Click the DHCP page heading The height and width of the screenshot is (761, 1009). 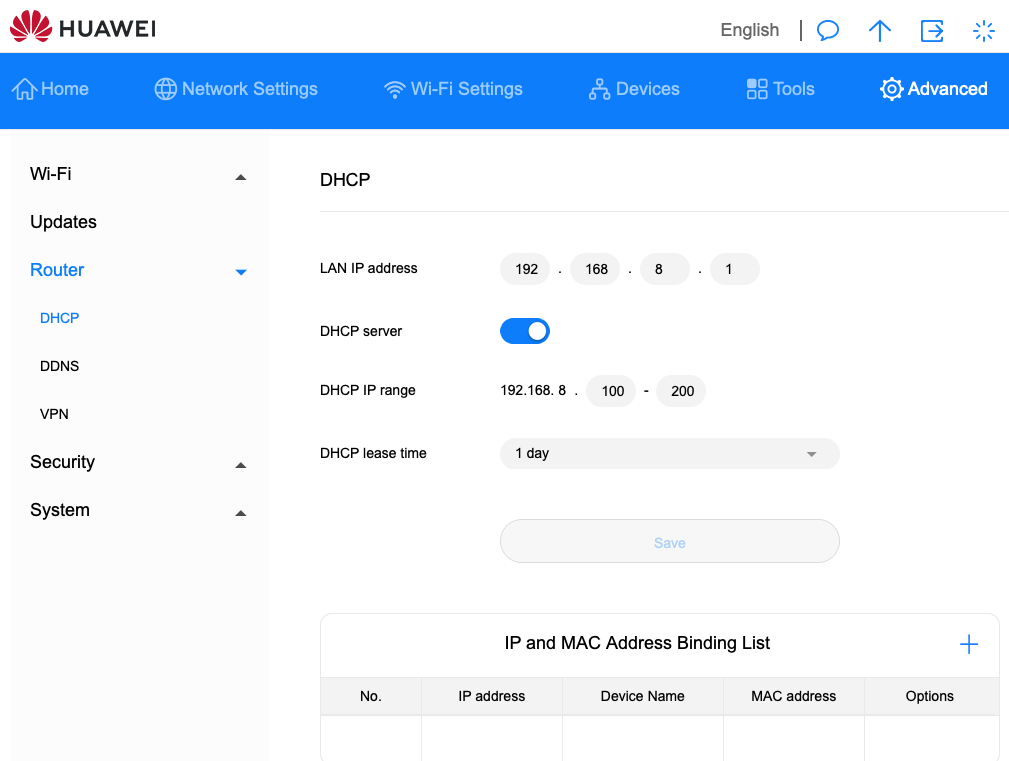tap(345, 179)
